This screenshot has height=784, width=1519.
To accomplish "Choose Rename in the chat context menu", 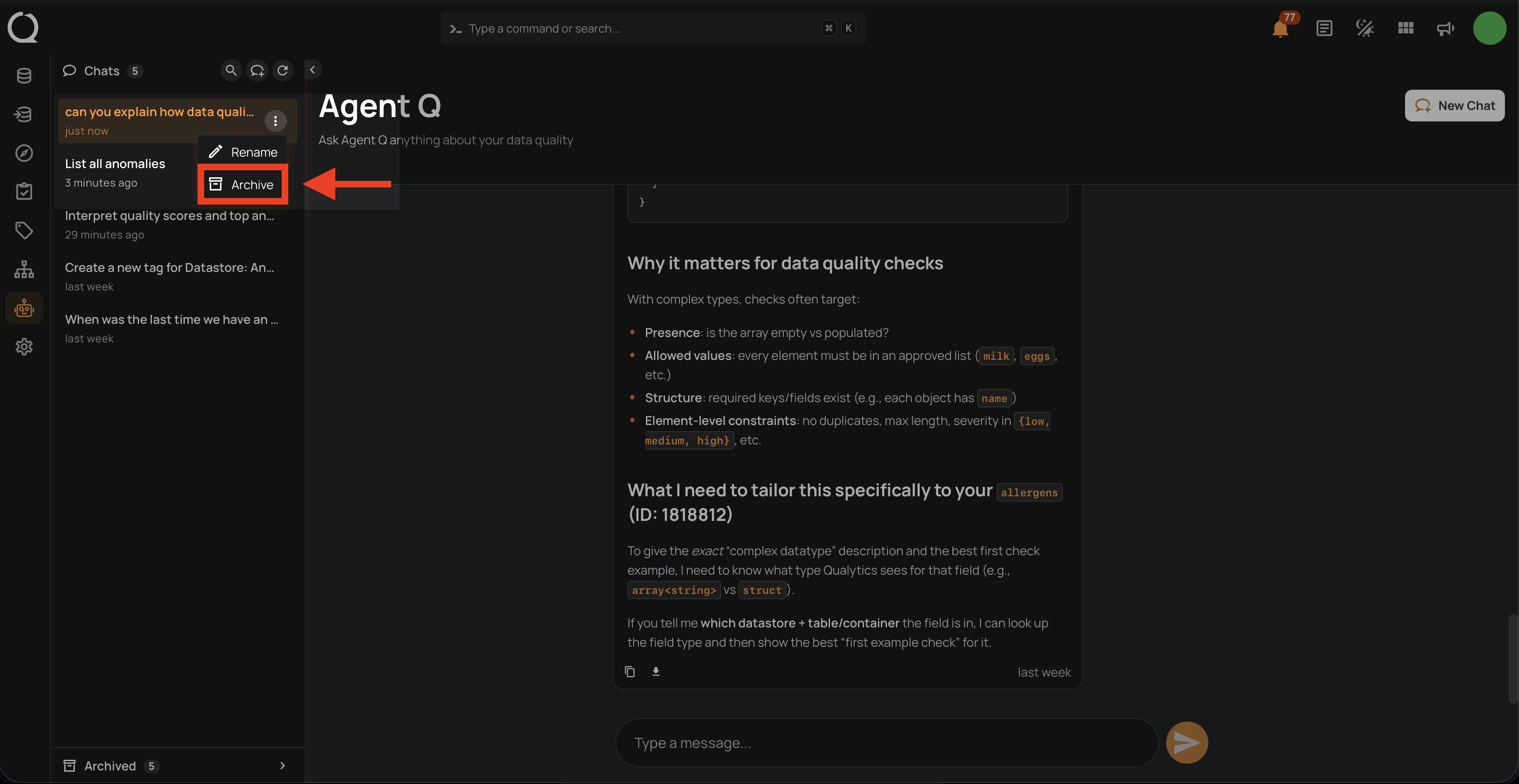I will click(242, 152).
